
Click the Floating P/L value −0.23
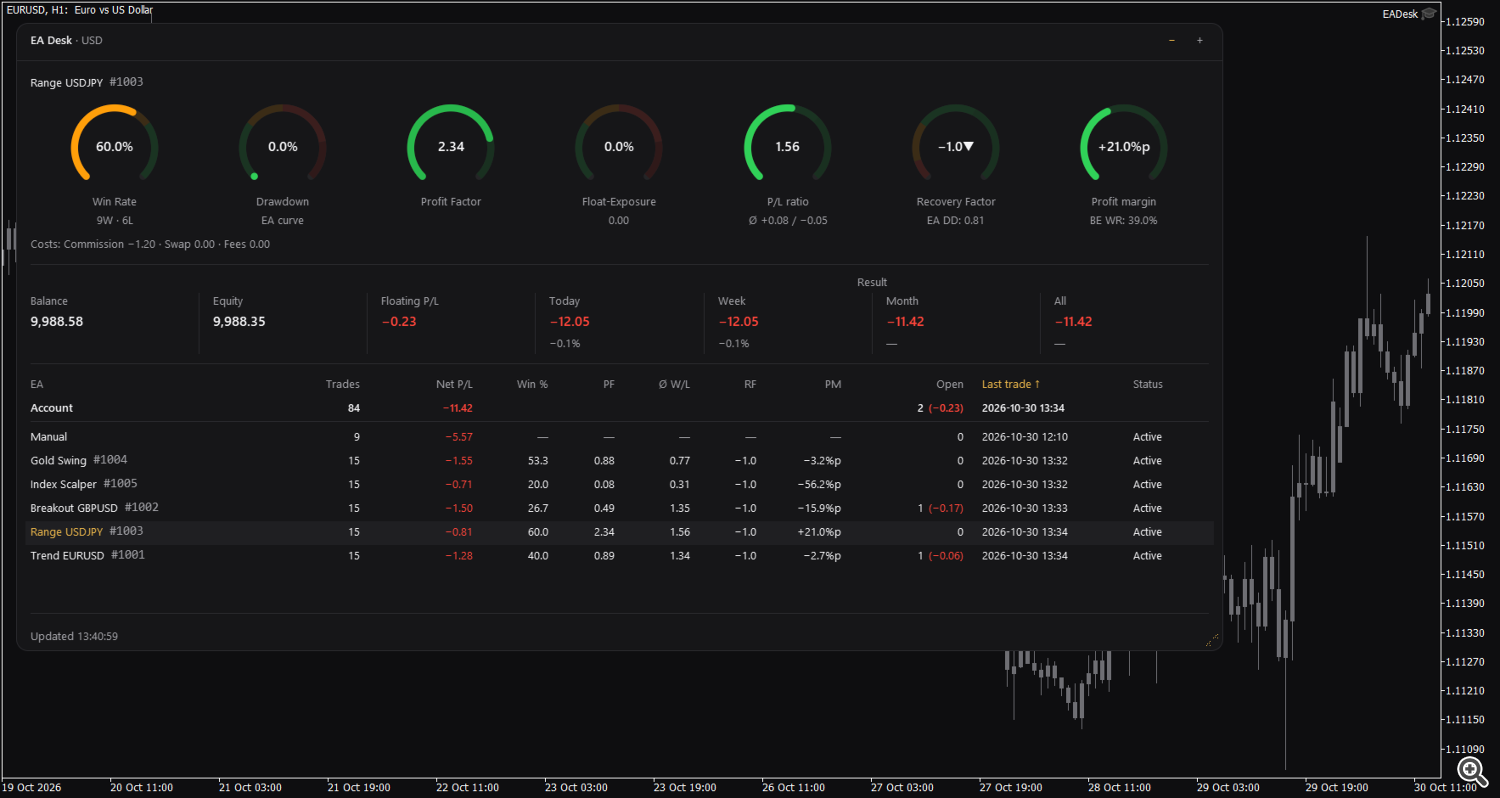point(399,322)
